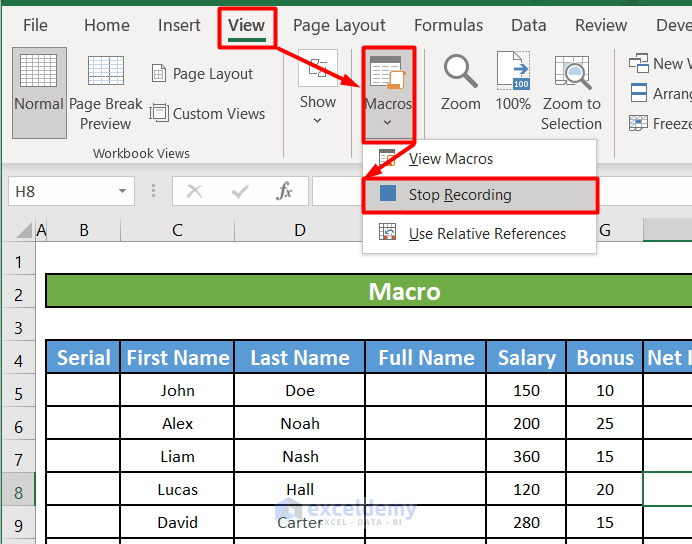Choose Stop Recording from Macros menu
Image resolution: width=692 pixels, height=544 pixels.
tap(459, 195)
